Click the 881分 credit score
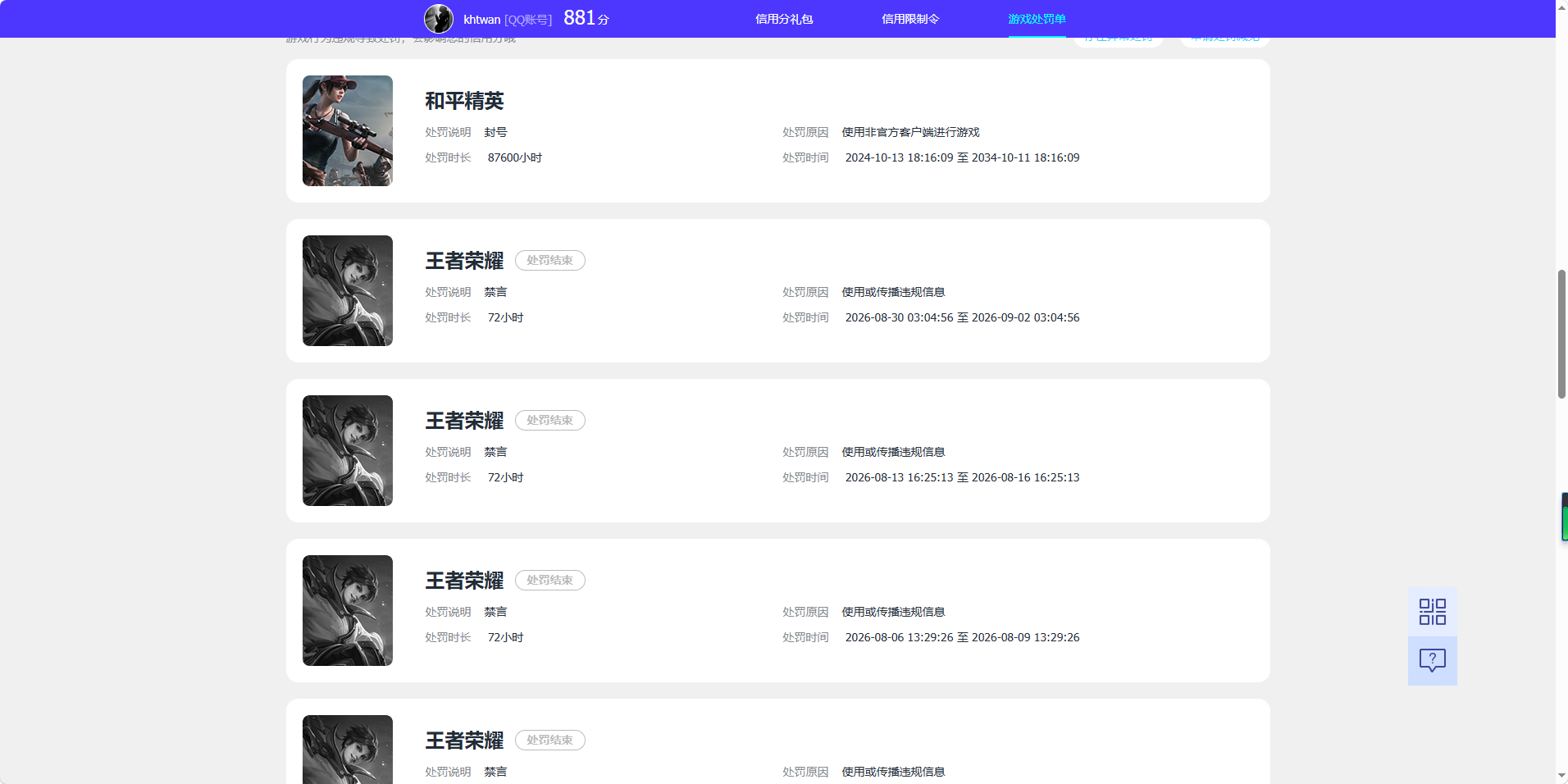This screenshot has width=1568, height=784. click(586, 18)
